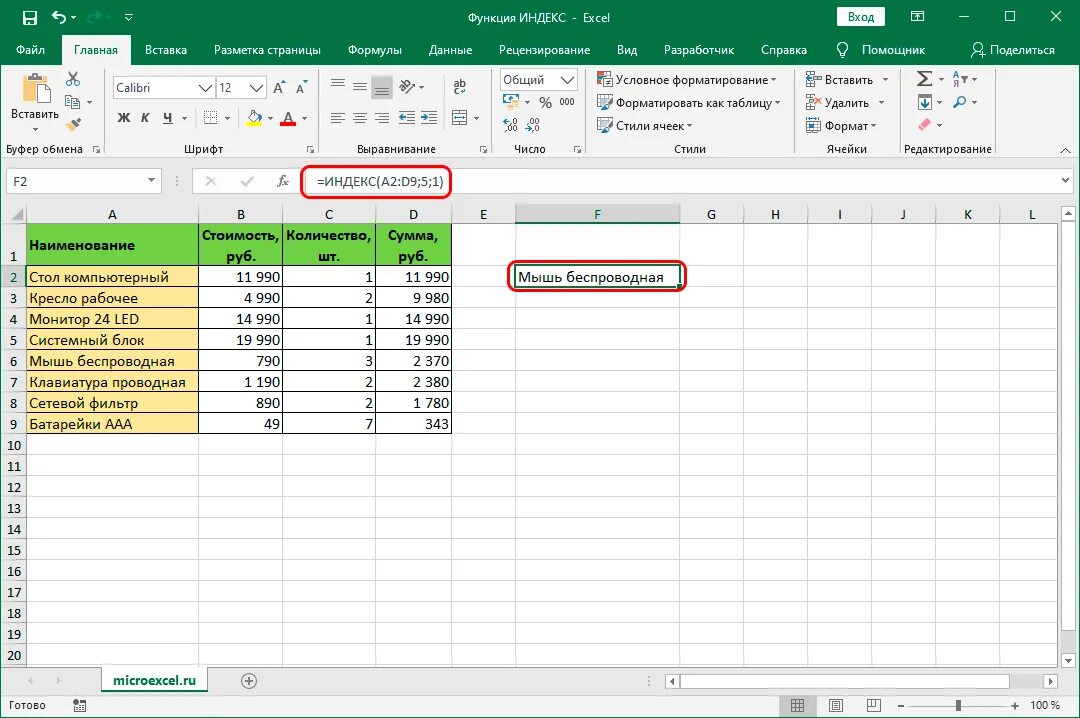Click the Вход sign-in button

860,17
